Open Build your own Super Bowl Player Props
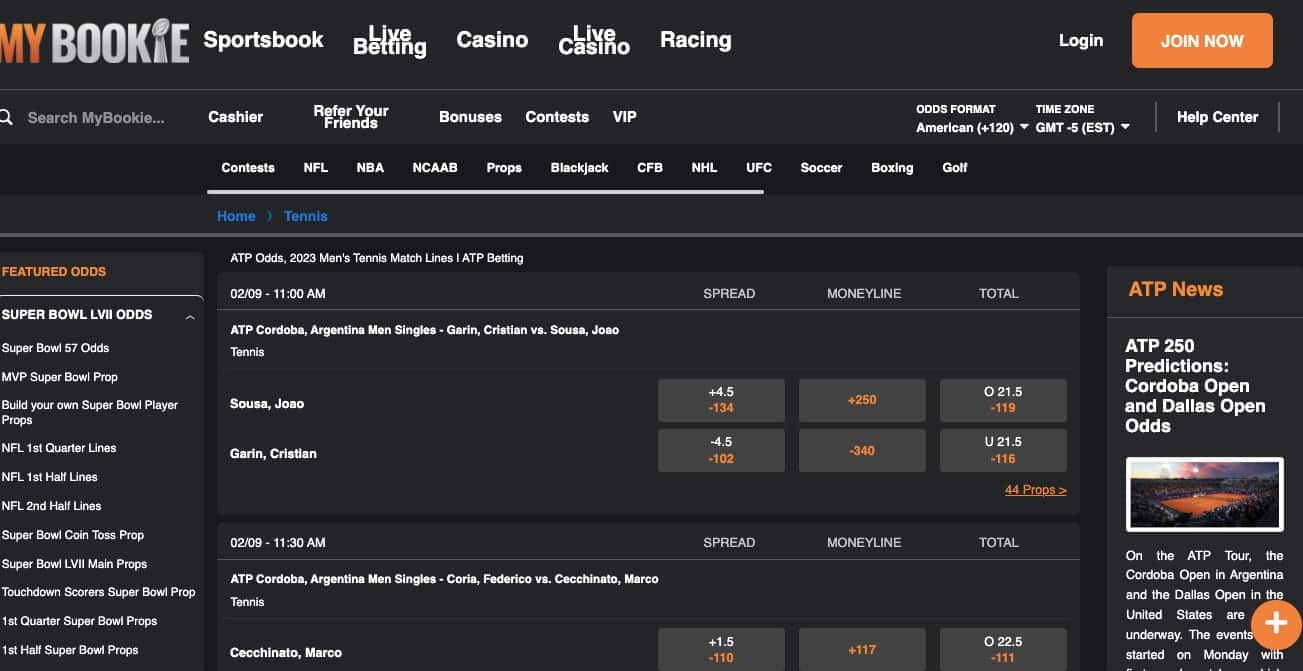 pos(90,412)
